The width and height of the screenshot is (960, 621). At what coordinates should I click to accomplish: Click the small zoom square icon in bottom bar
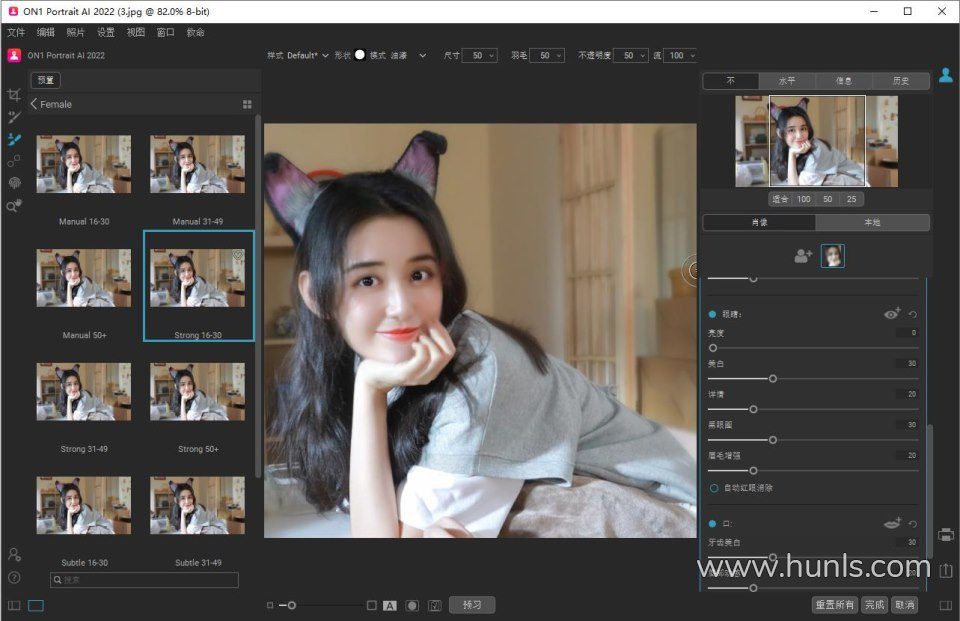pyautogui.click(x=270, y=605)
